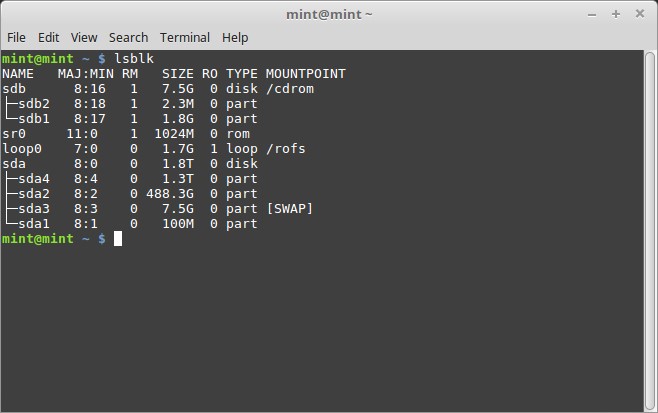Click the terminal scrollbar on right edge
Screen dimensions: 658x413
point(652,230)
